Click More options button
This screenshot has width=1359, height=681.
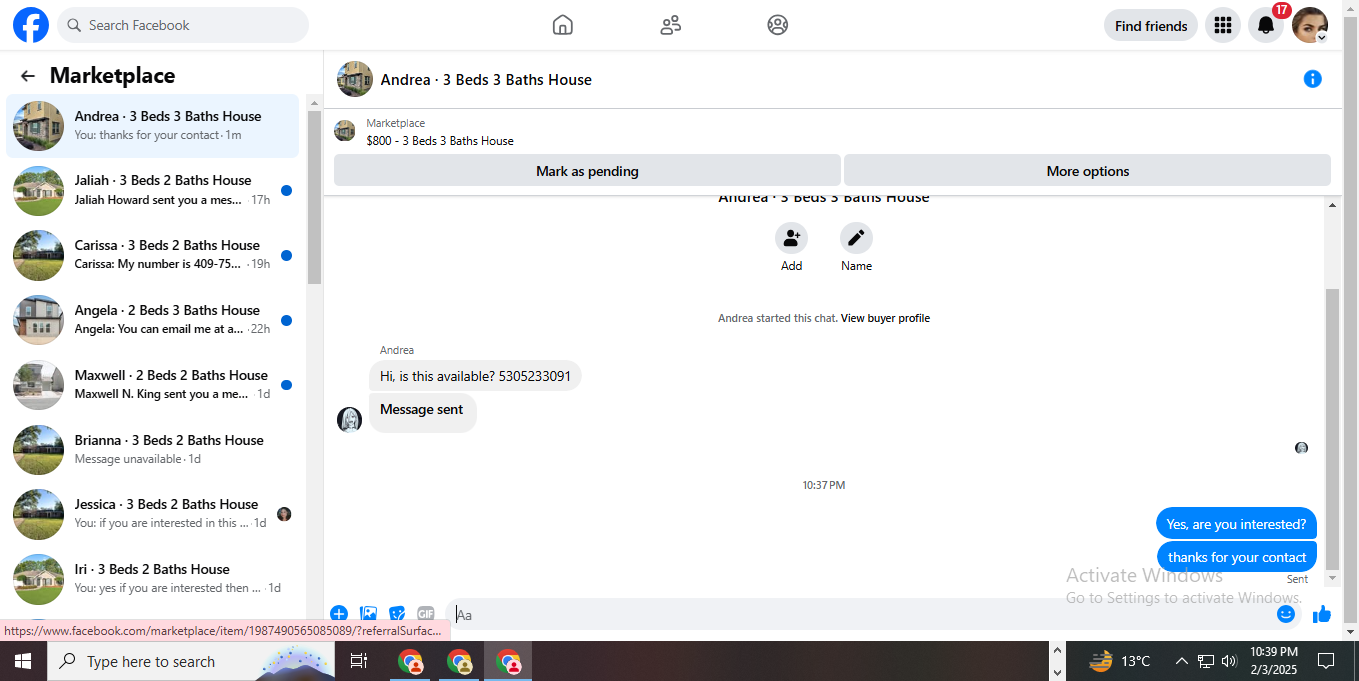click(x=1088, y=171)
